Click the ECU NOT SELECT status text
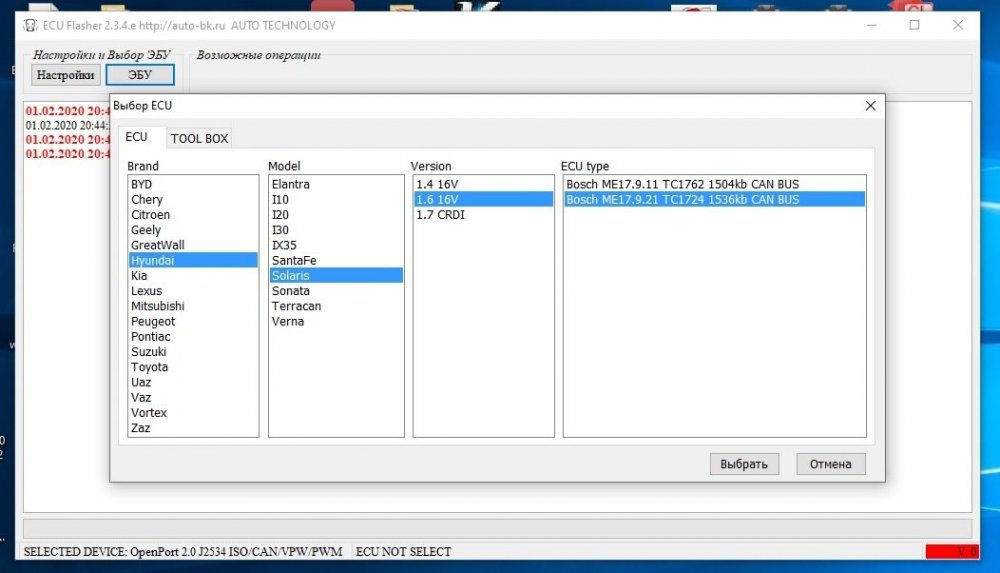 403,552
